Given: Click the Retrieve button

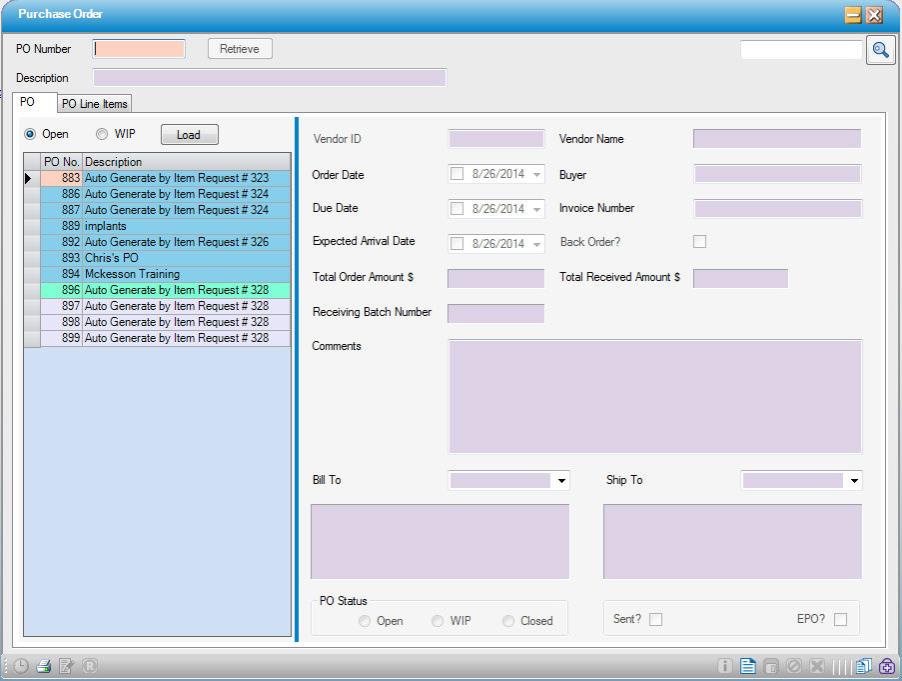Looking at the screenshot, I should (239, 48).
